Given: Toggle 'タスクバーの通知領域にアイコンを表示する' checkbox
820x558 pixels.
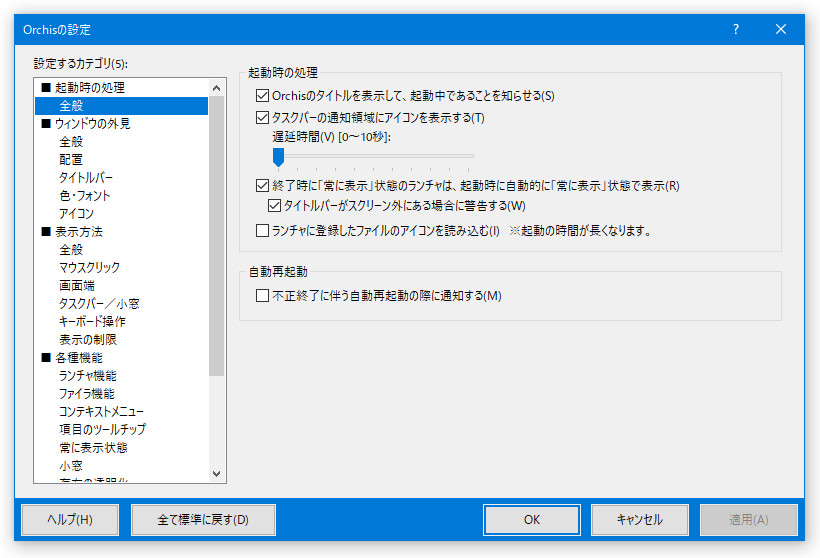Looking at the screenshot, I should coord(263,118).
